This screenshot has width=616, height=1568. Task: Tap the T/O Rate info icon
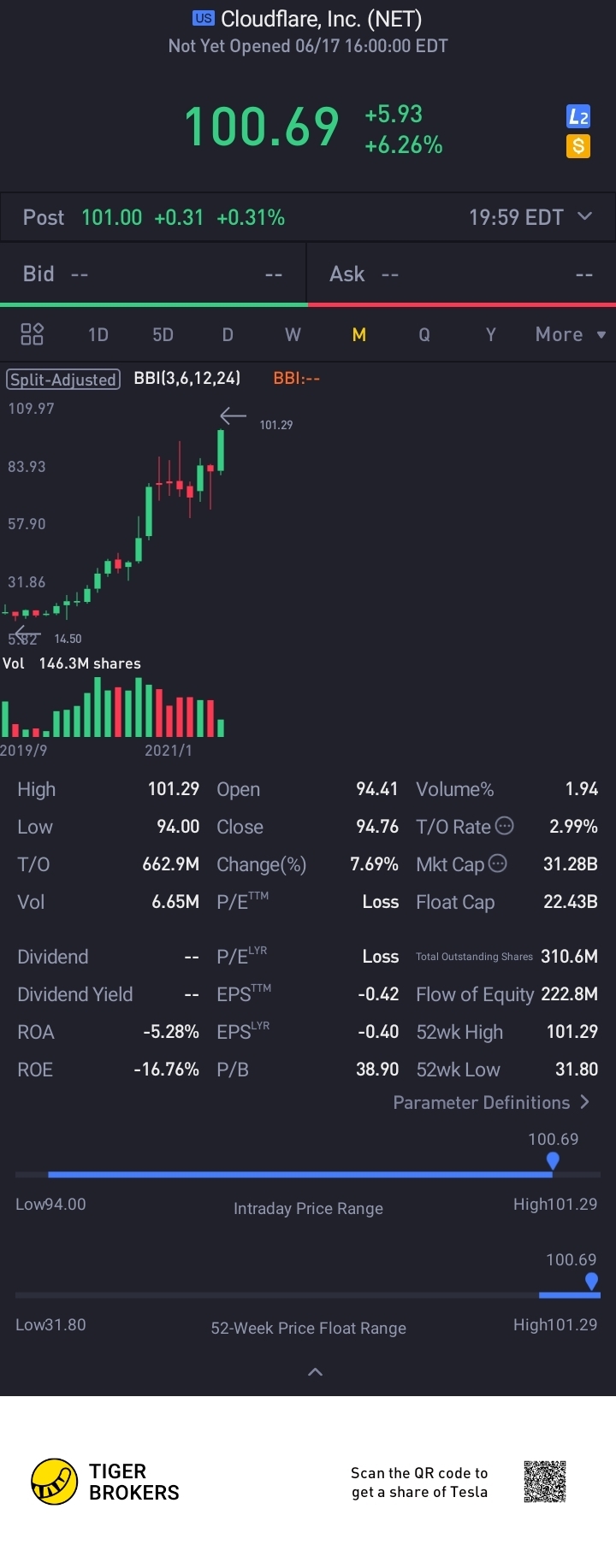[505, 826]
